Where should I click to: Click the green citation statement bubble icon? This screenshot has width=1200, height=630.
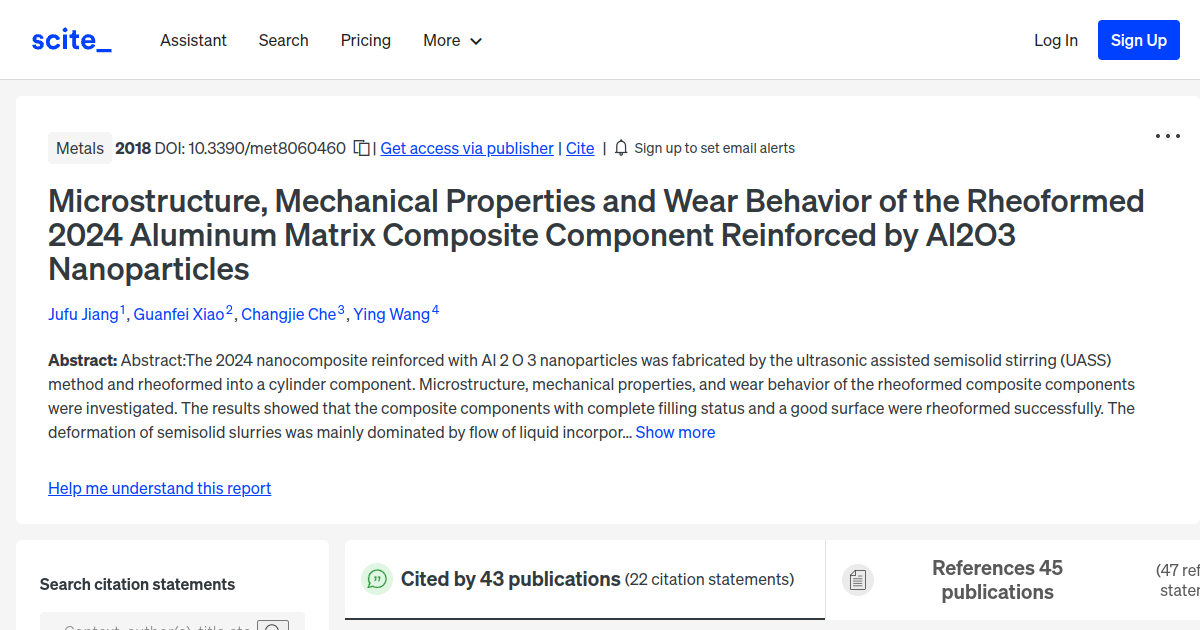pyautogui.click(x=376, y=579)
